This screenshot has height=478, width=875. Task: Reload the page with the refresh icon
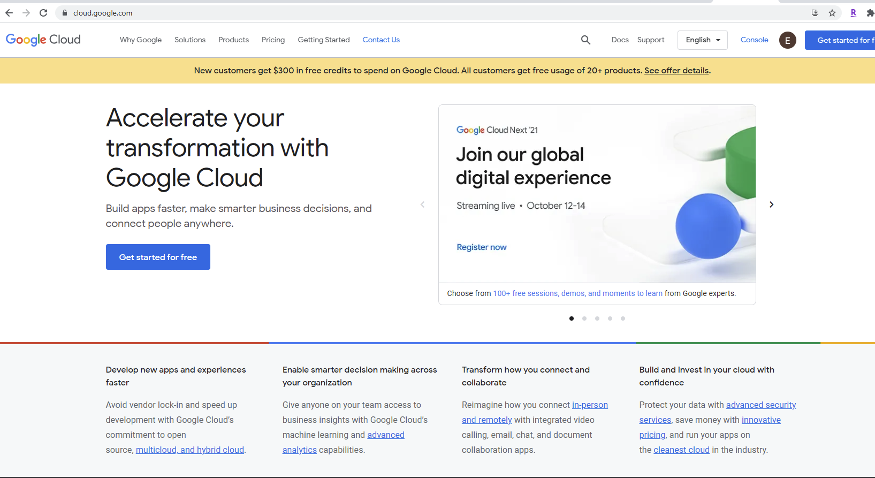tap(43, 13)
